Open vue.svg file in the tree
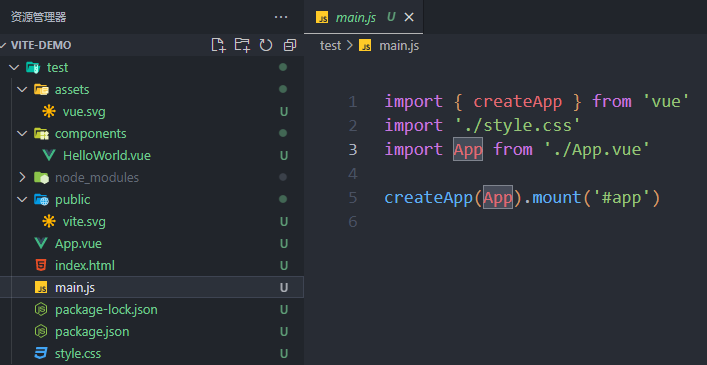 click(x=84, y=112)
